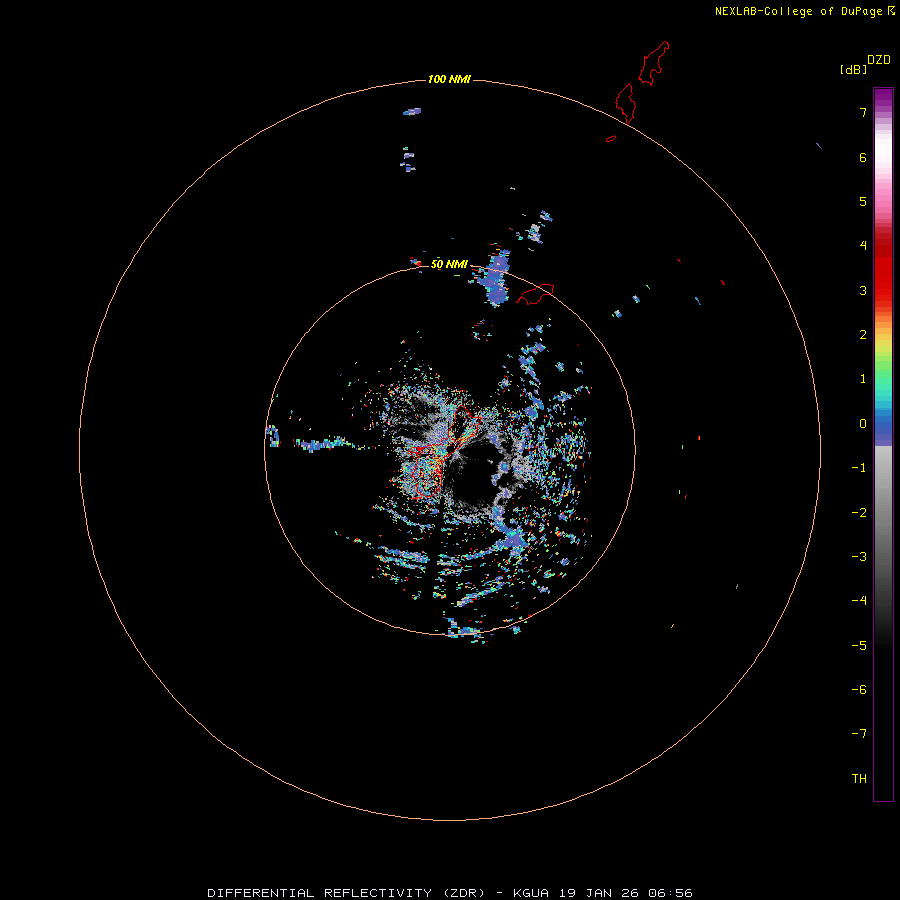Click the -4 value on color scale
900x900 pixels.
[x=859, y=600]
